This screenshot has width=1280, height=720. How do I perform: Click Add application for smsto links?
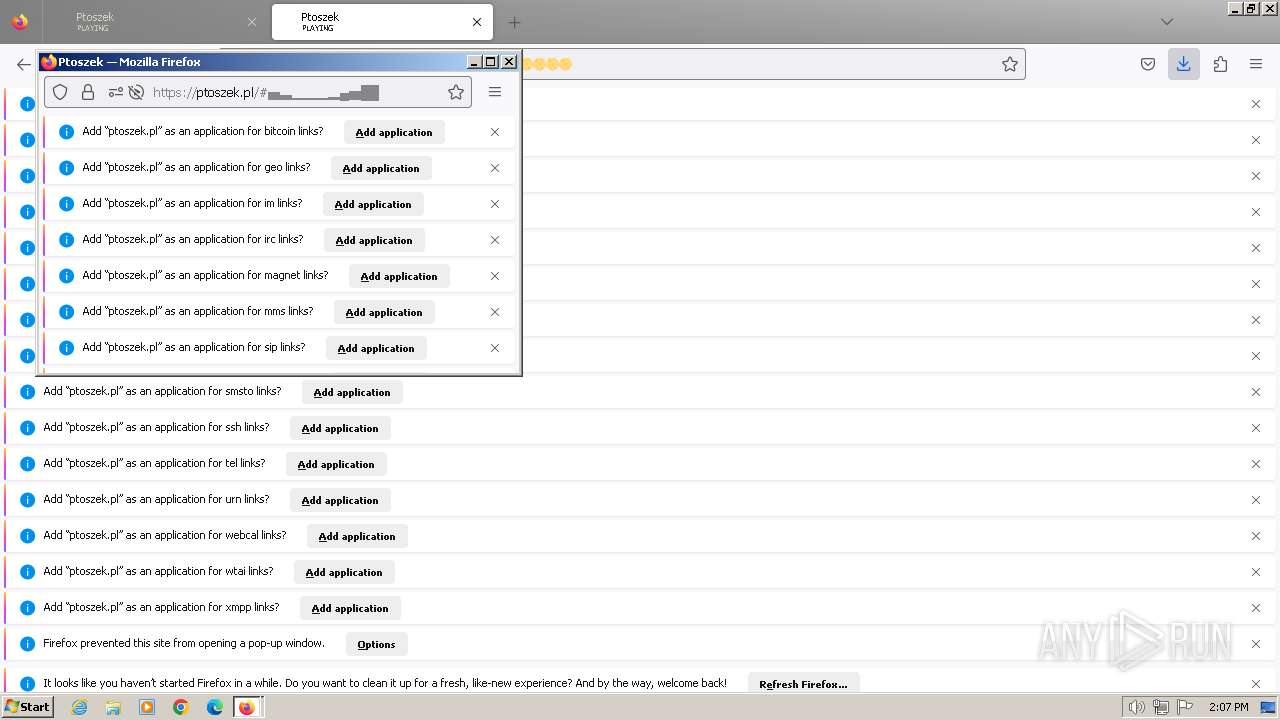(352, 392)
